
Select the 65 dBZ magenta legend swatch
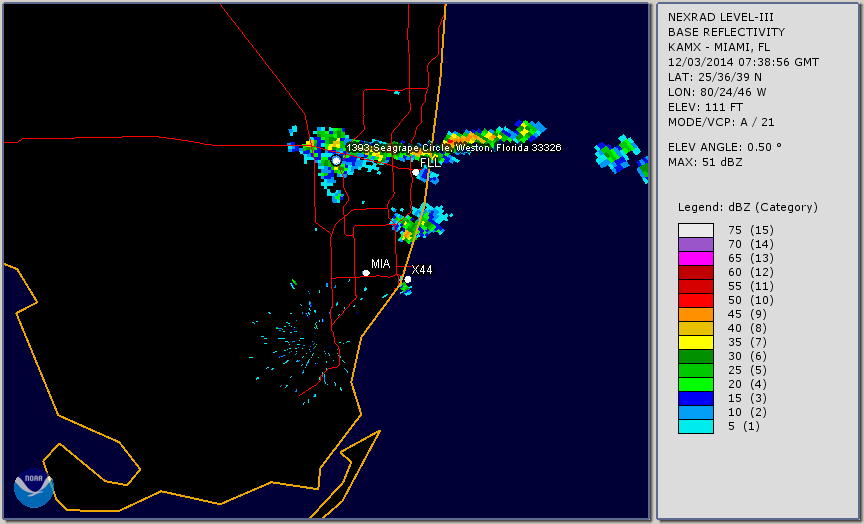(696, 258)
